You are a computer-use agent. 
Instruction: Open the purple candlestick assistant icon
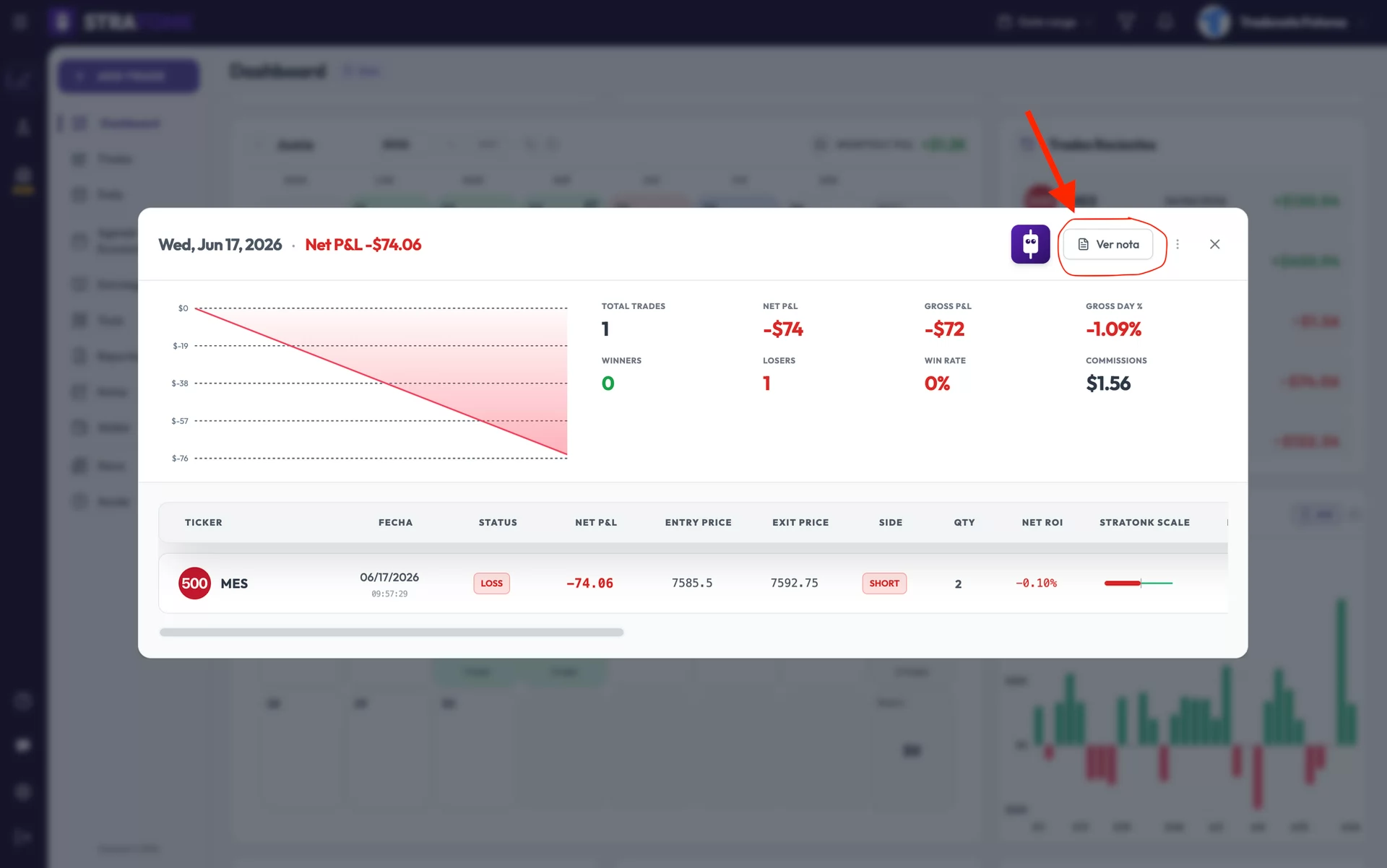coord(1030,244)
